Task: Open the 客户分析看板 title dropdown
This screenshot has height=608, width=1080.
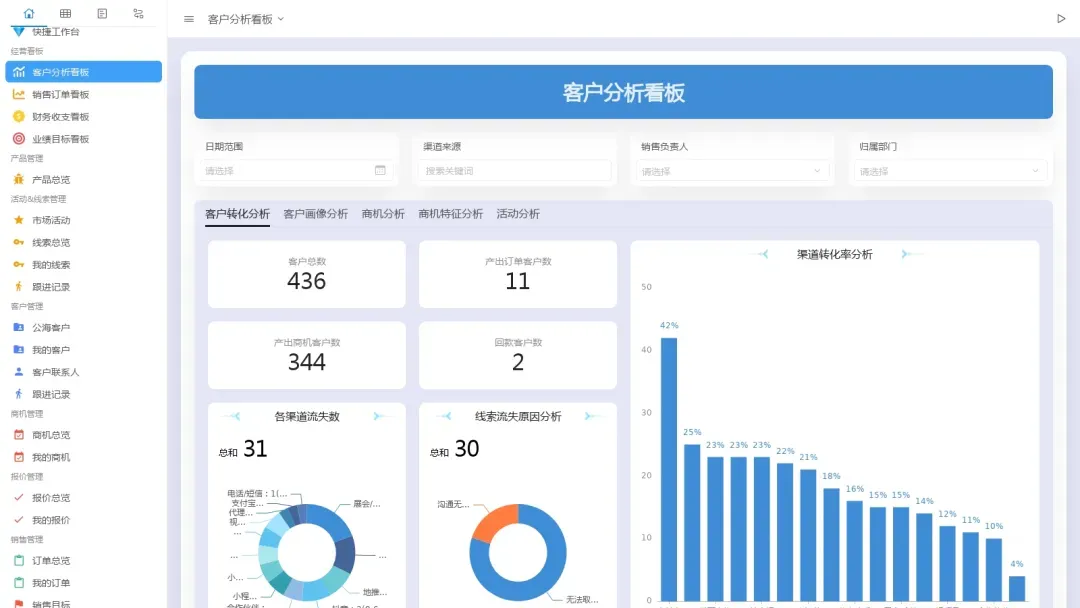Action: pos(246,19)
